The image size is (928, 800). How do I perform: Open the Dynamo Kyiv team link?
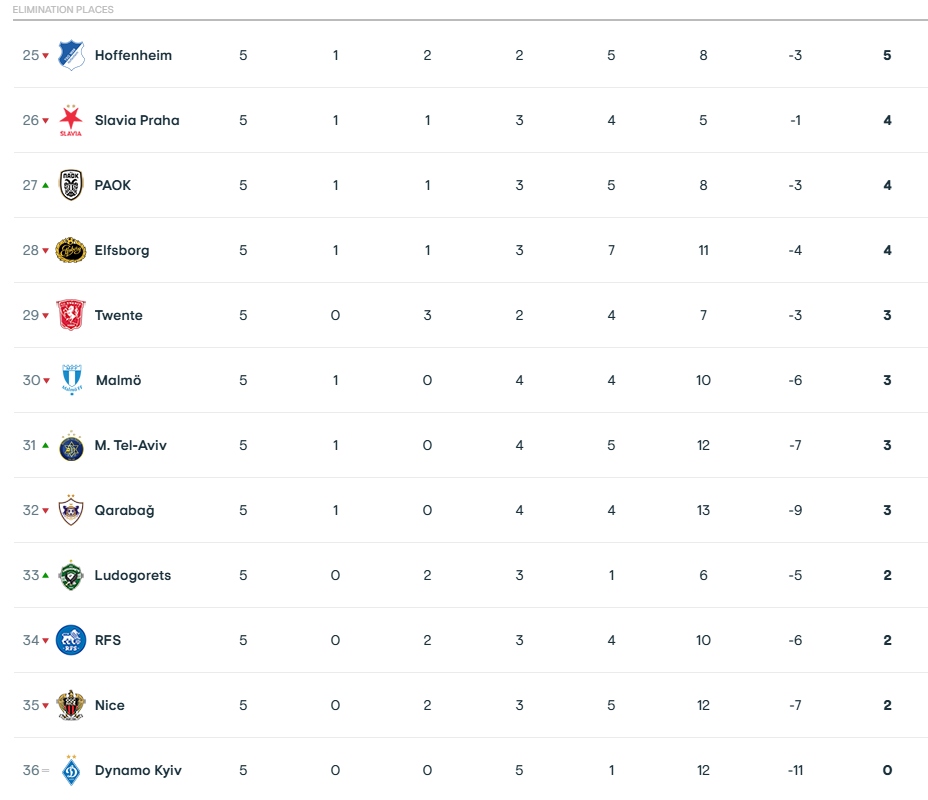[x=138, y=770]
